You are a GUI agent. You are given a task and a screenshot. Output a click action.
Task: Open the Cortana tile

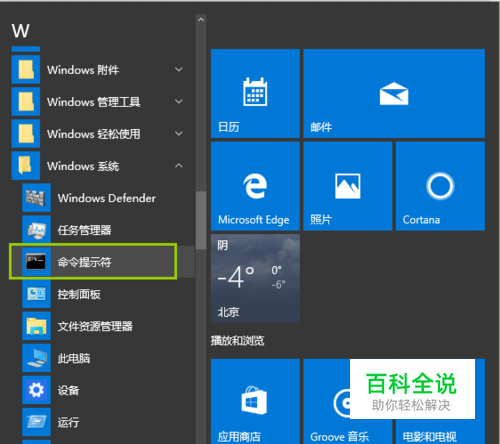pos(440,186)
